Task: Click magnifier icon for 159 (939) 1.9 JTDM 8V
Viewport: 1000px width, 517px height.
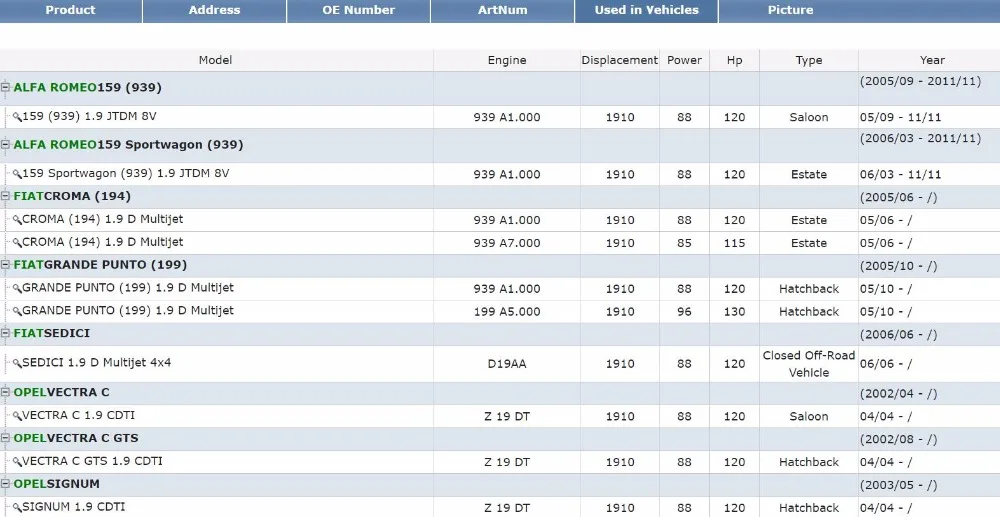Action: click(17, 117)
